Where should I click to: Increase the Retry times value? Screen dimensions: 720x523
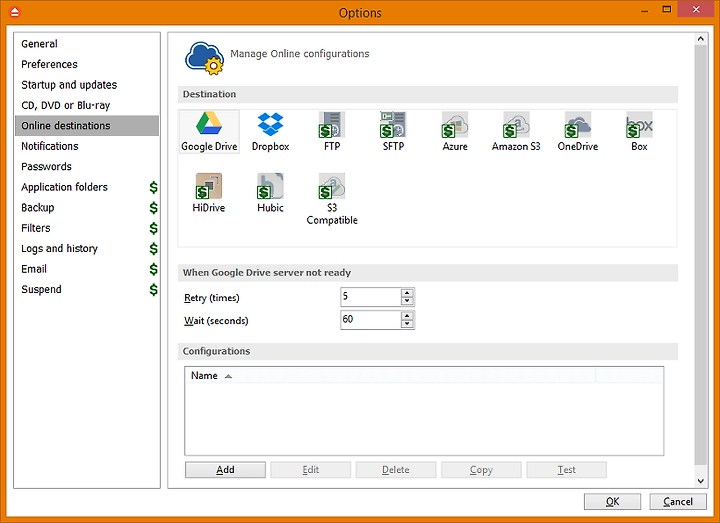click(x=407, y=292)
